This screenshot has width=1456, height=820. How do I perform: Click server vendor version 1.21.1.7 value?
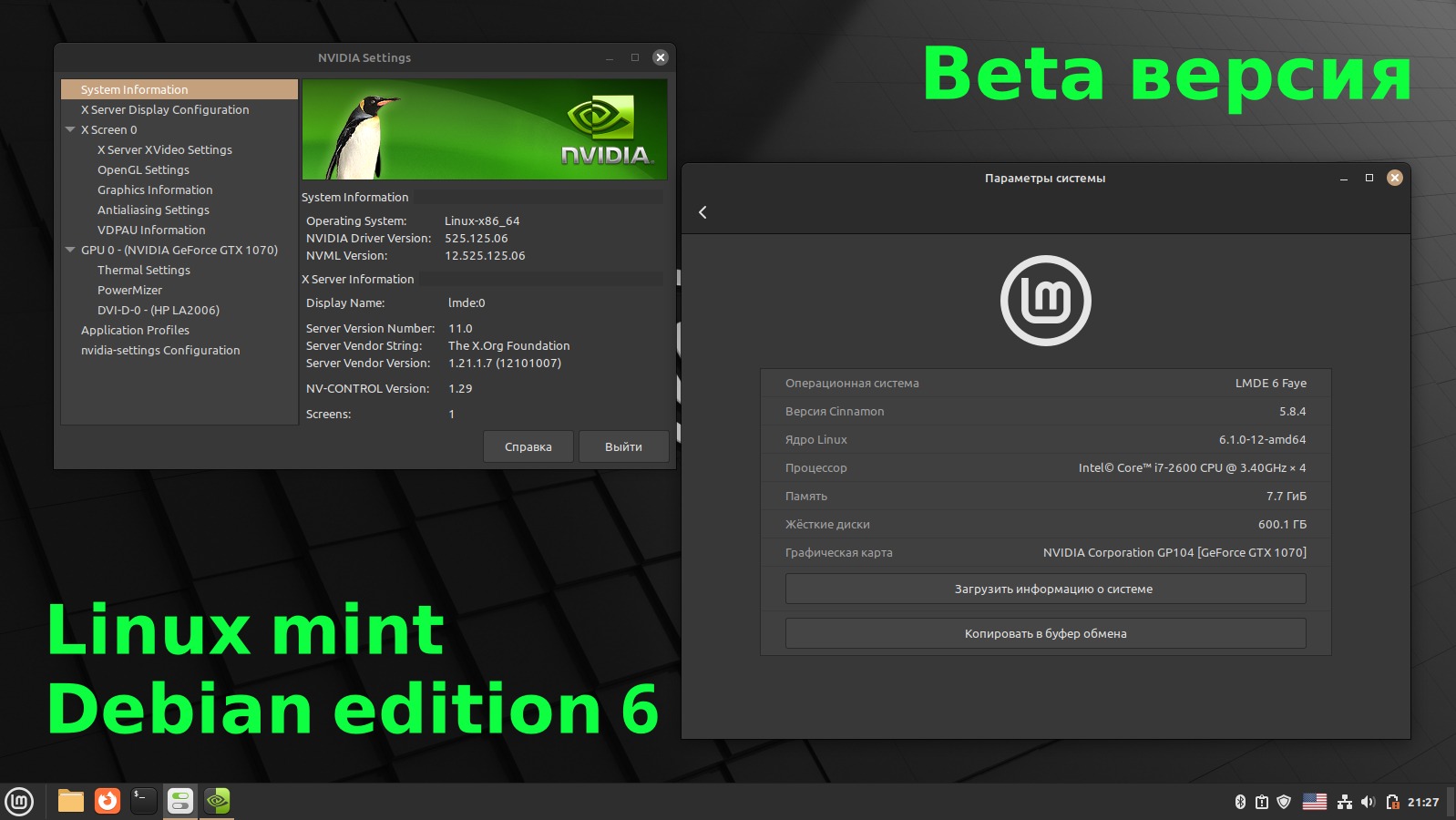[x=505, y=363]
